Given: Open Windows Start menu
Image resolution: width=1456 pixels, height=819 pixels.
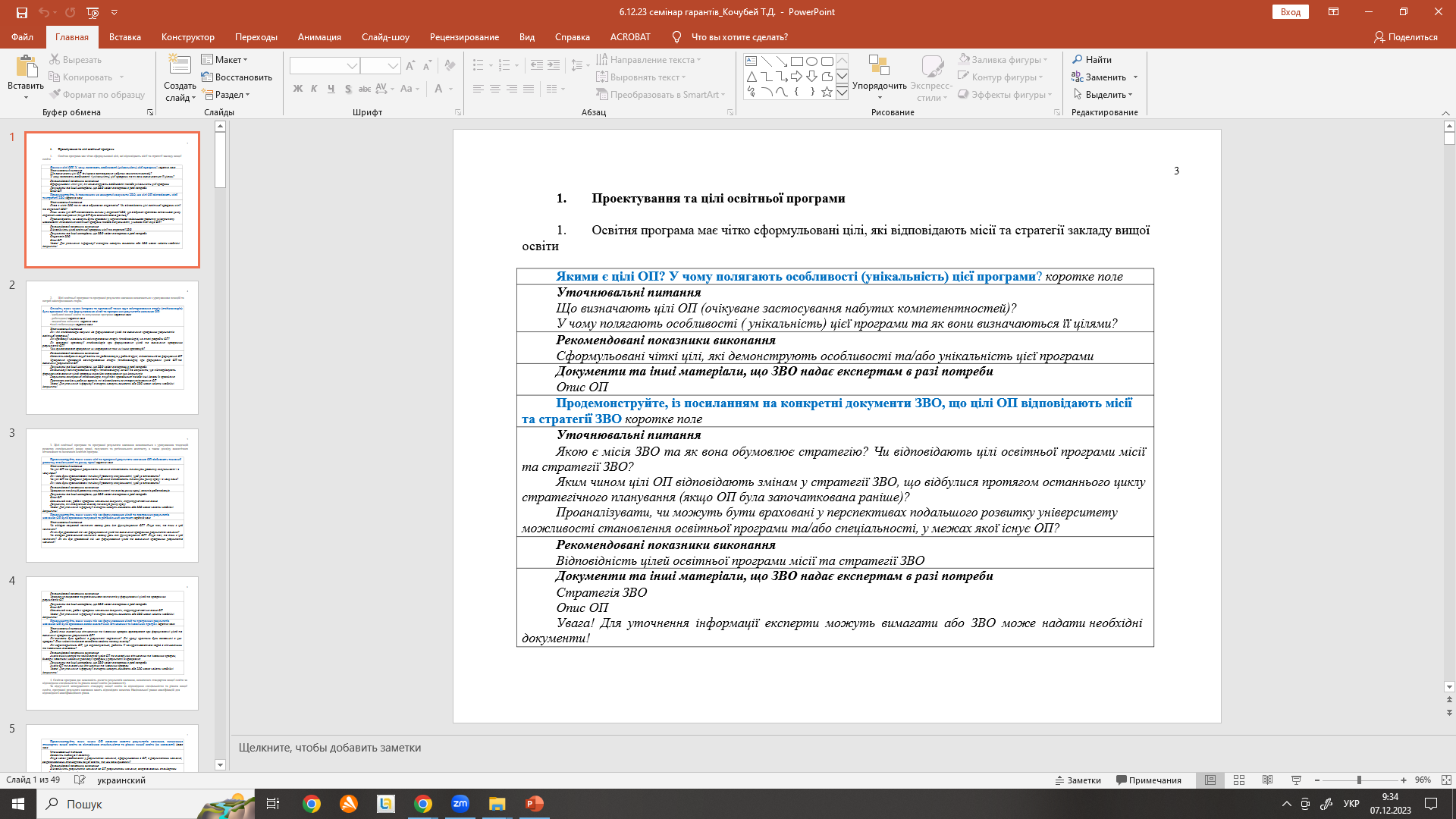Looking at the screenshot, I should pos(18,804).
